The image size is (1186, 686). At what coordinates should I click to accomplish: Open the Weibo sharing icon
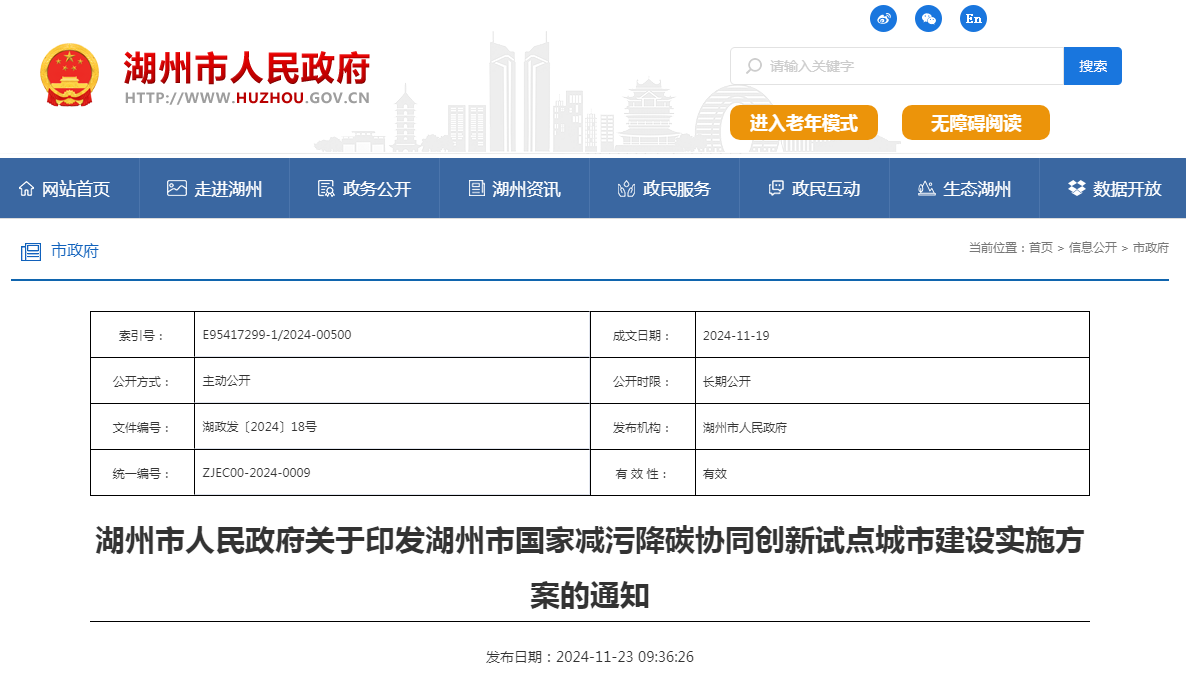[883, 18]
